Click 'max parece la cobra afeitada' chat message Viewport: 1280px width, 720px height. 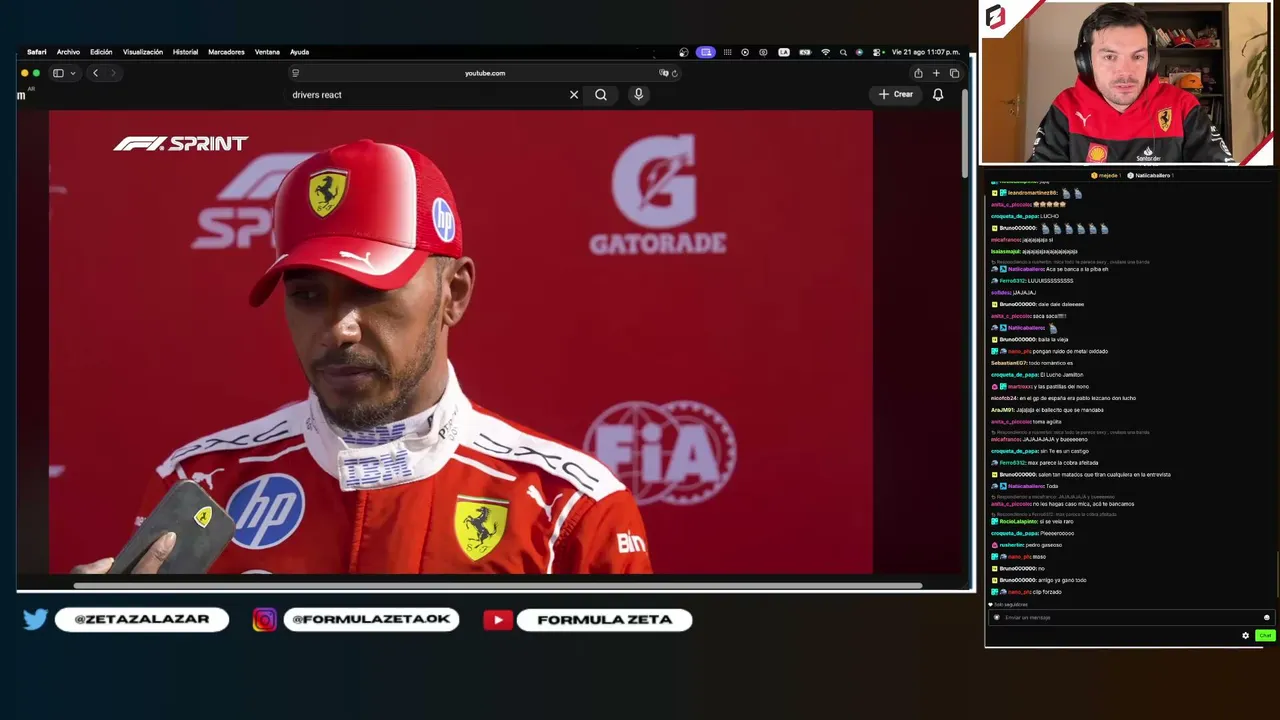[x=1064, y=463]
